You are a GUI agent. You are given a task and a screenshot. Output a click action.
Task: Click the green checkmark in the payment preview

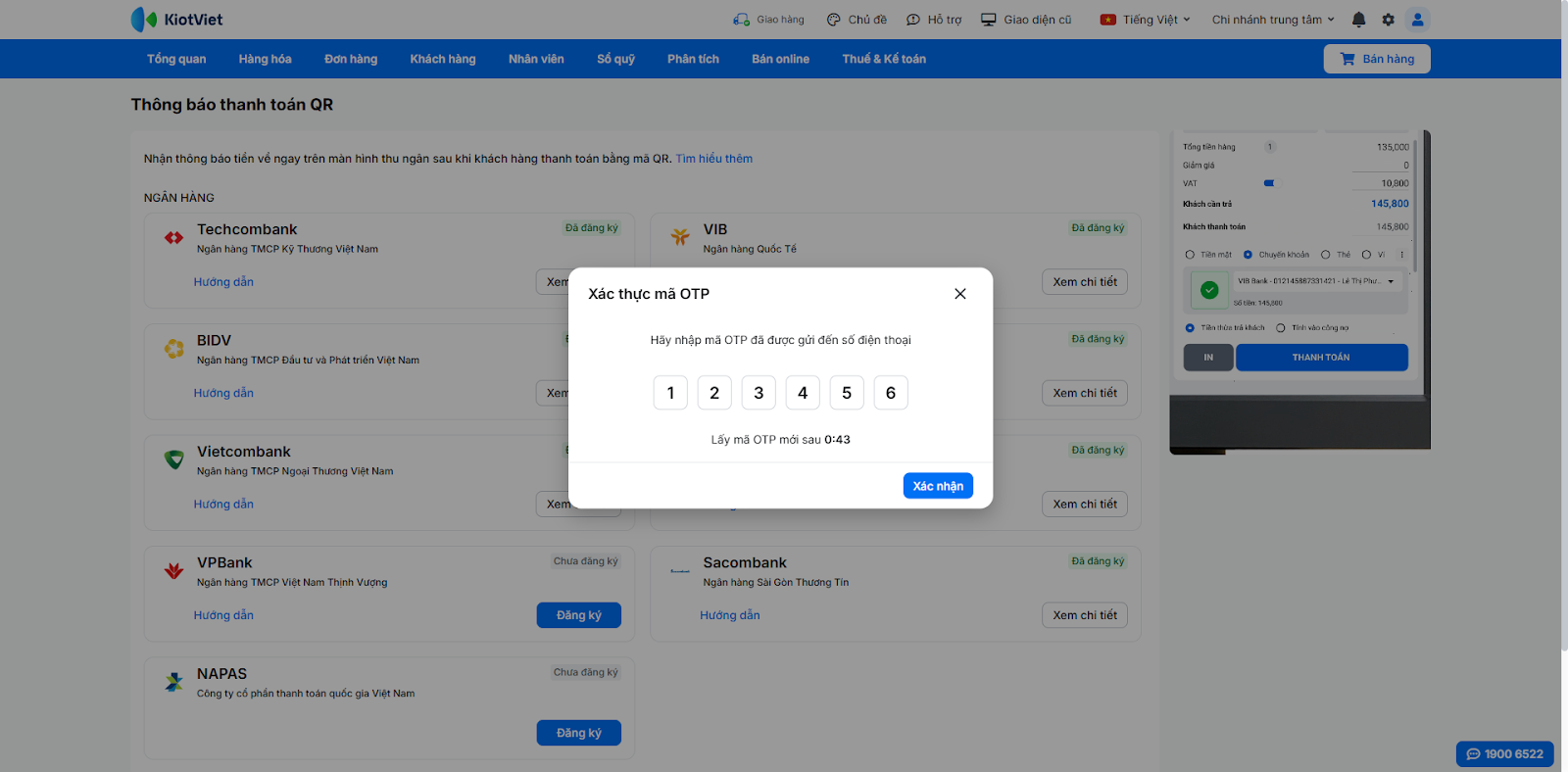coord(1209,290)
